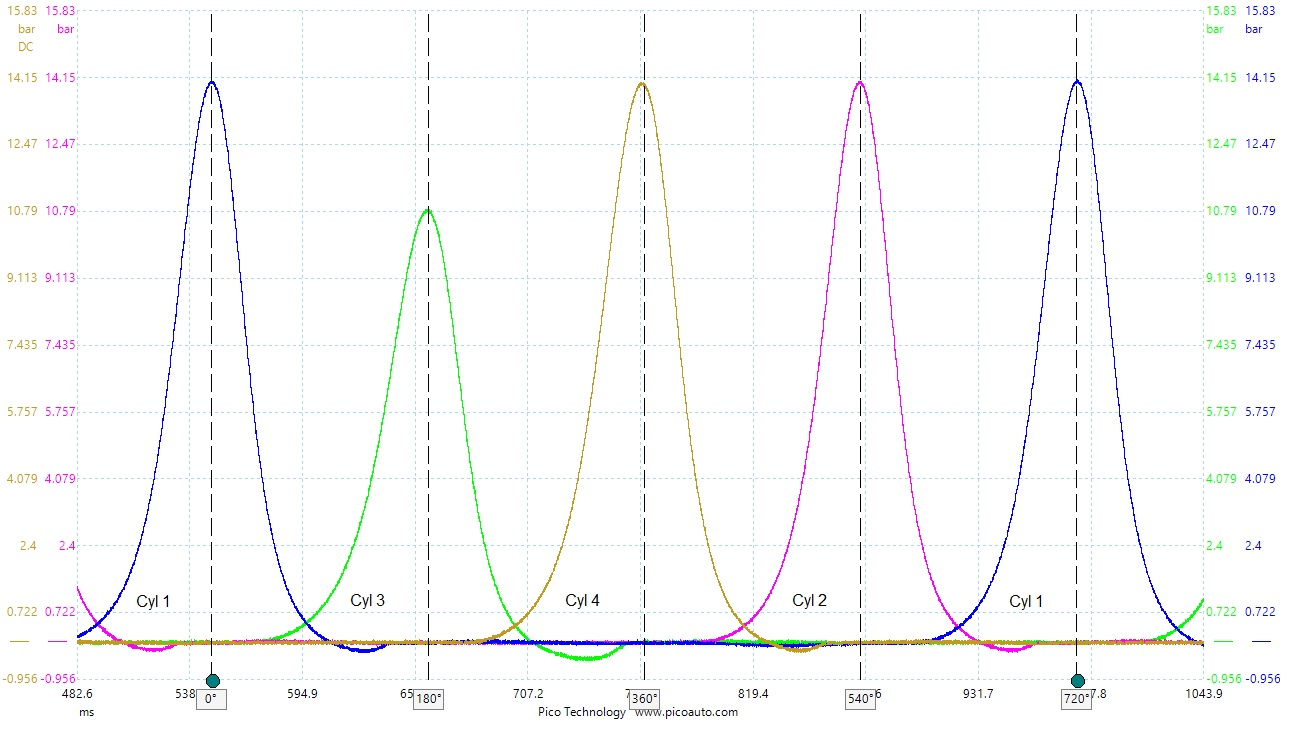Click the magenta bar unit axis label

(65, 29)
